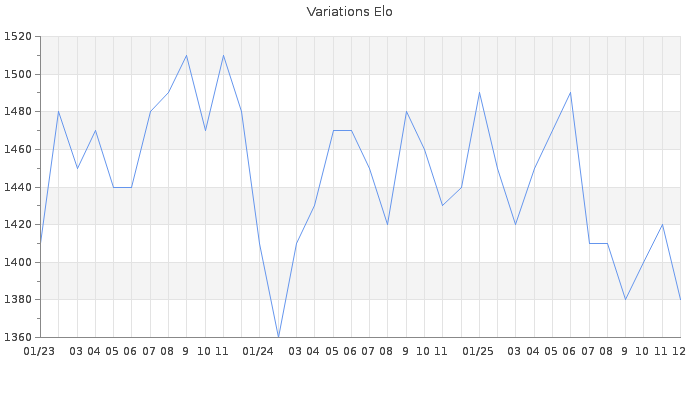700x400 pixels.
Task: Click the 1440 label on the vertical axis
Action: point(18,187)
